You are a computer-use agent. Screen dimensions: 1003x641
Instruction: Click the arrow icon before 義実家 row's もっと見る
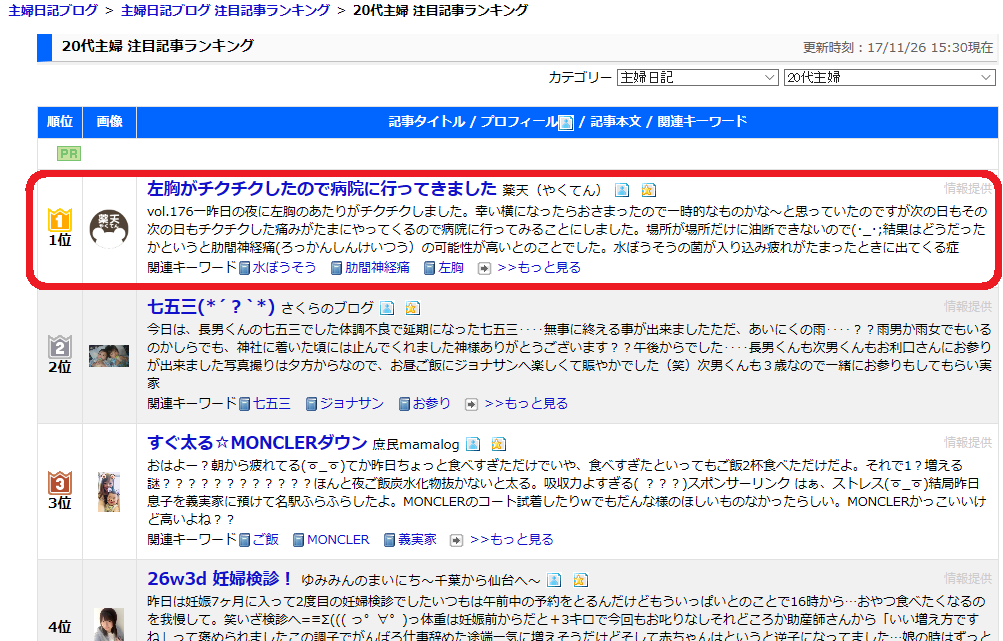[456, 541]
